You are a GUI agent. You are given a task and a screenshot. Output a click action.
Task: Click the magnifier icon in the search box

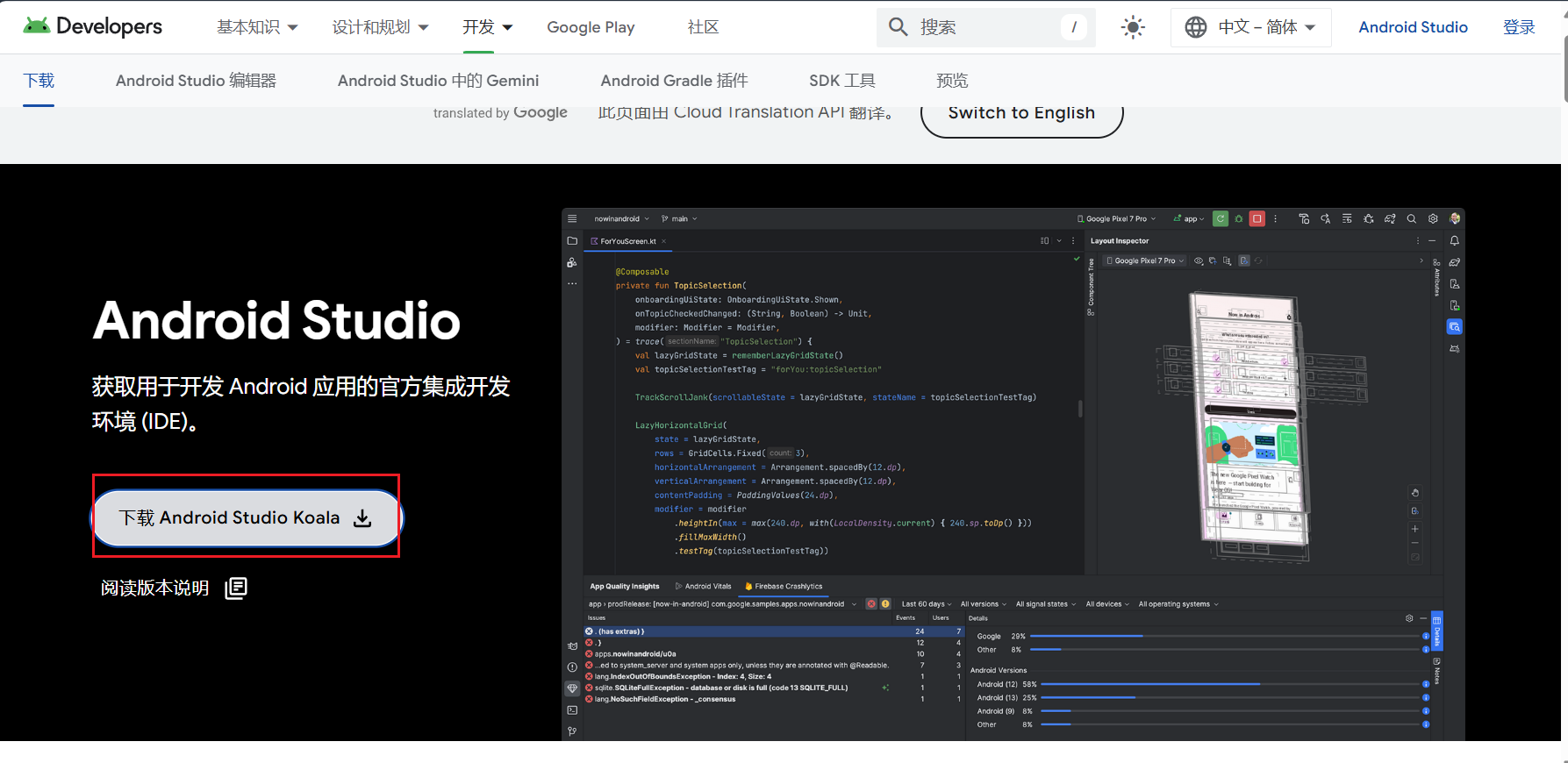point(898,27)
